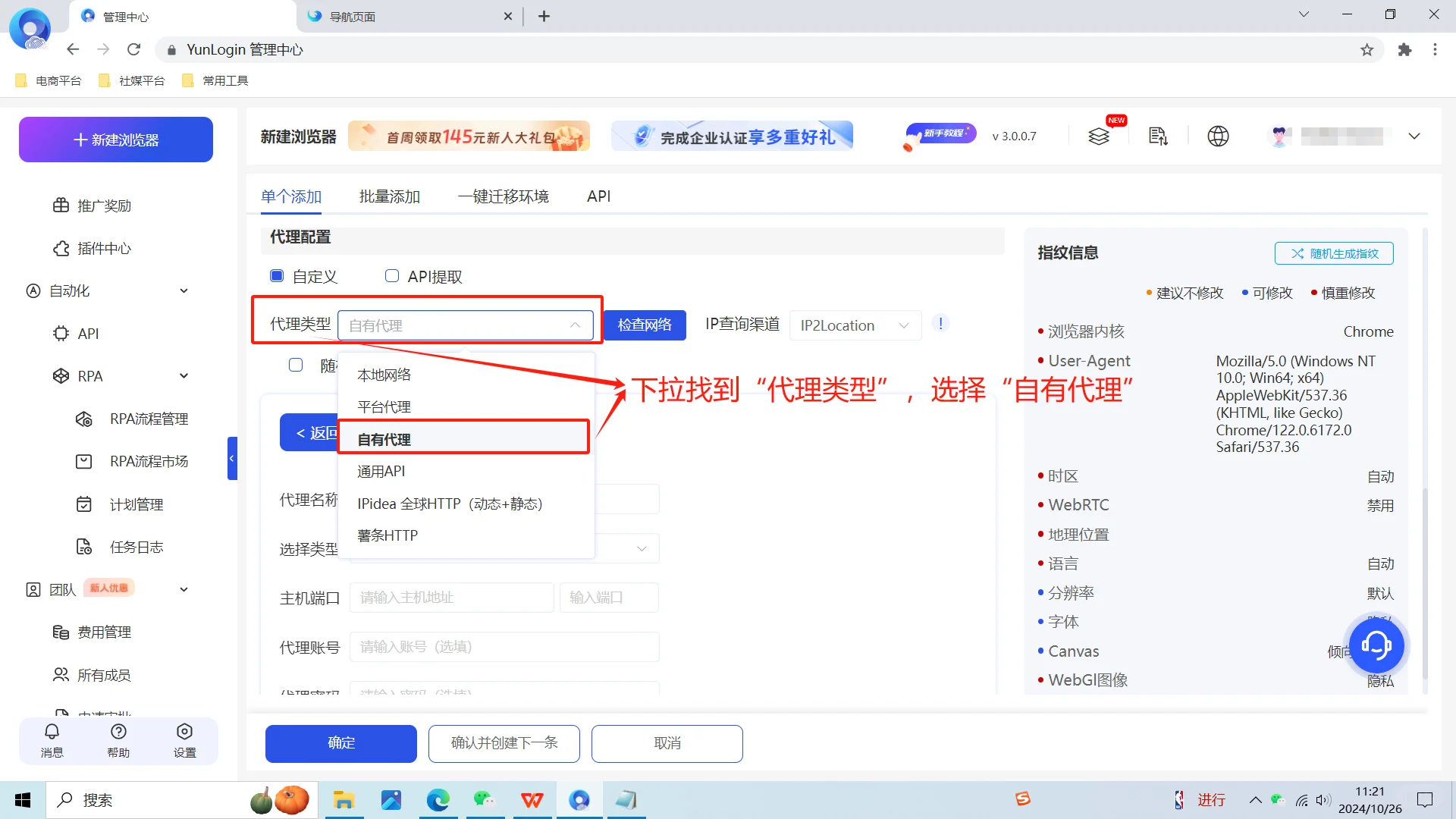Screen dimensions: 1456x819
Task: Open RPA流程管理 in the sidebar
Action: click(148, 418)
